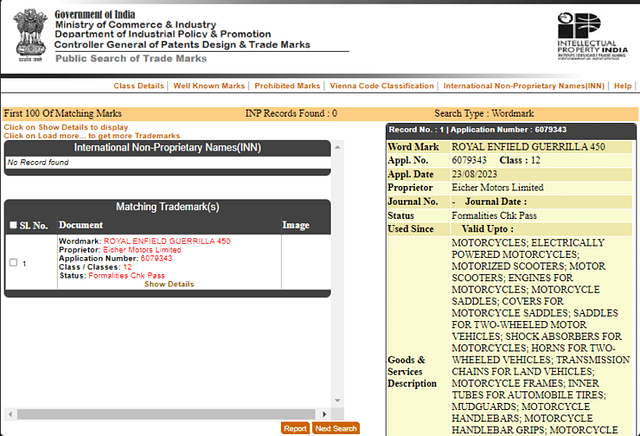The width and height of the screenshot is (640, 436).
Task: Click the Document column header
Action: pos(81,225)
